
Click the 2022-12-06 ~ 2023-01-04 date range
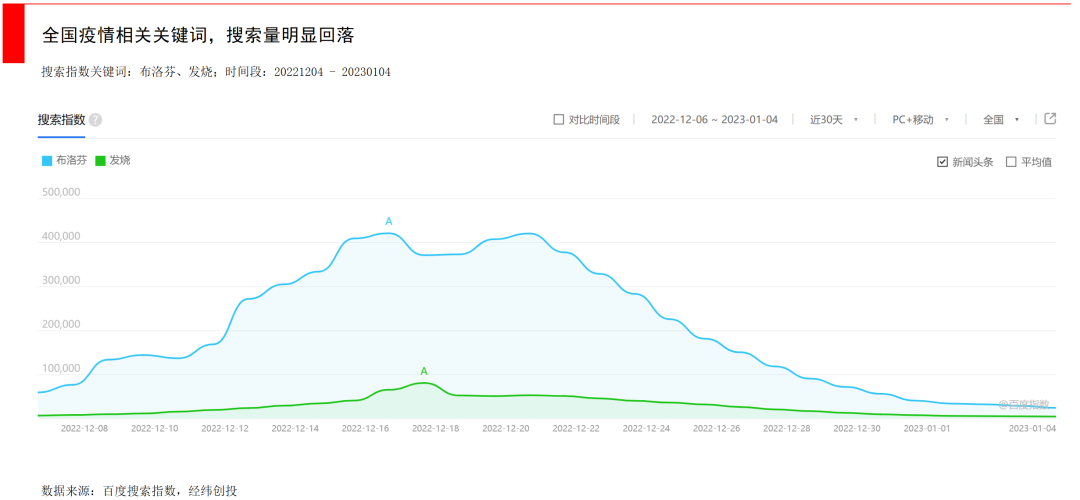[714, 120]
